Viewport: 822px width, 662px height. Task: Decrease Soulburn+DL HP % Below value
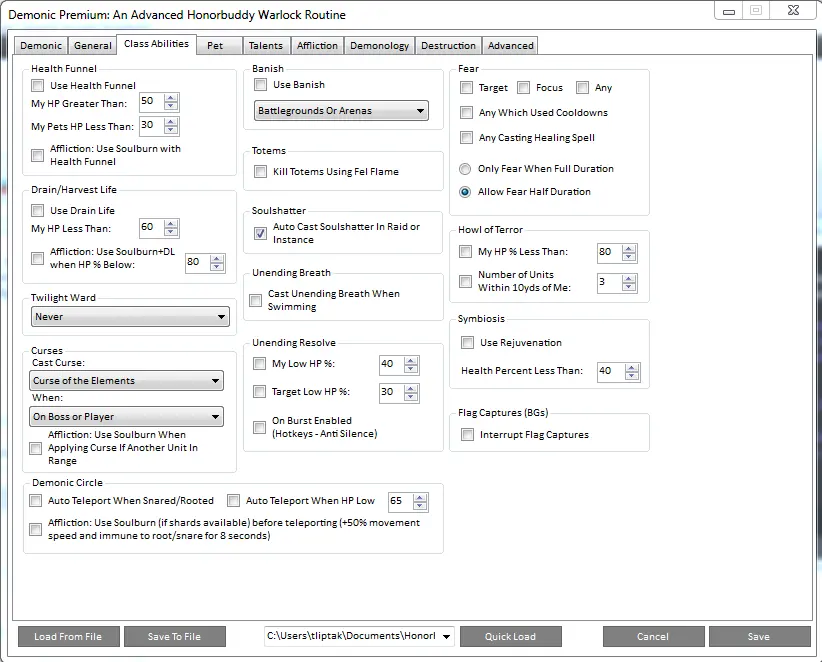(217, 267)
